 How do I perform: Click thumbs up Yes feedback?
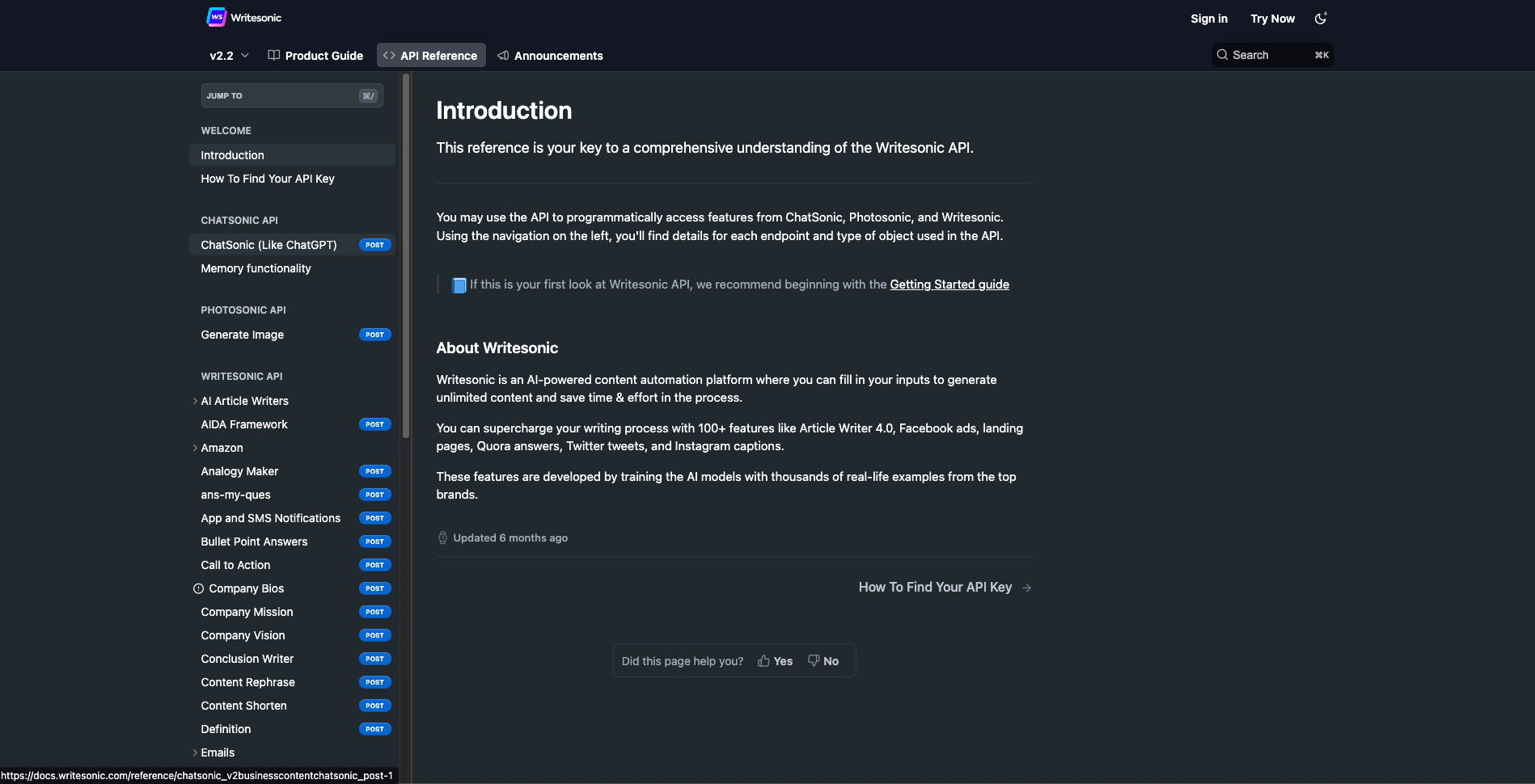pyautogui.click(x=775, y=661)
